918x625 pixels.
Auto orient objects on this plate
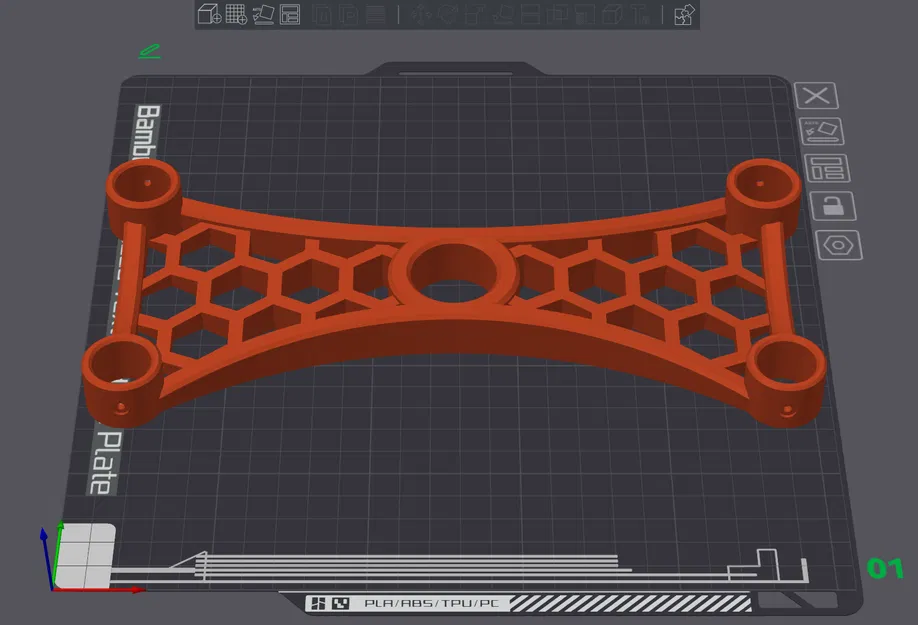coord(821,131)
